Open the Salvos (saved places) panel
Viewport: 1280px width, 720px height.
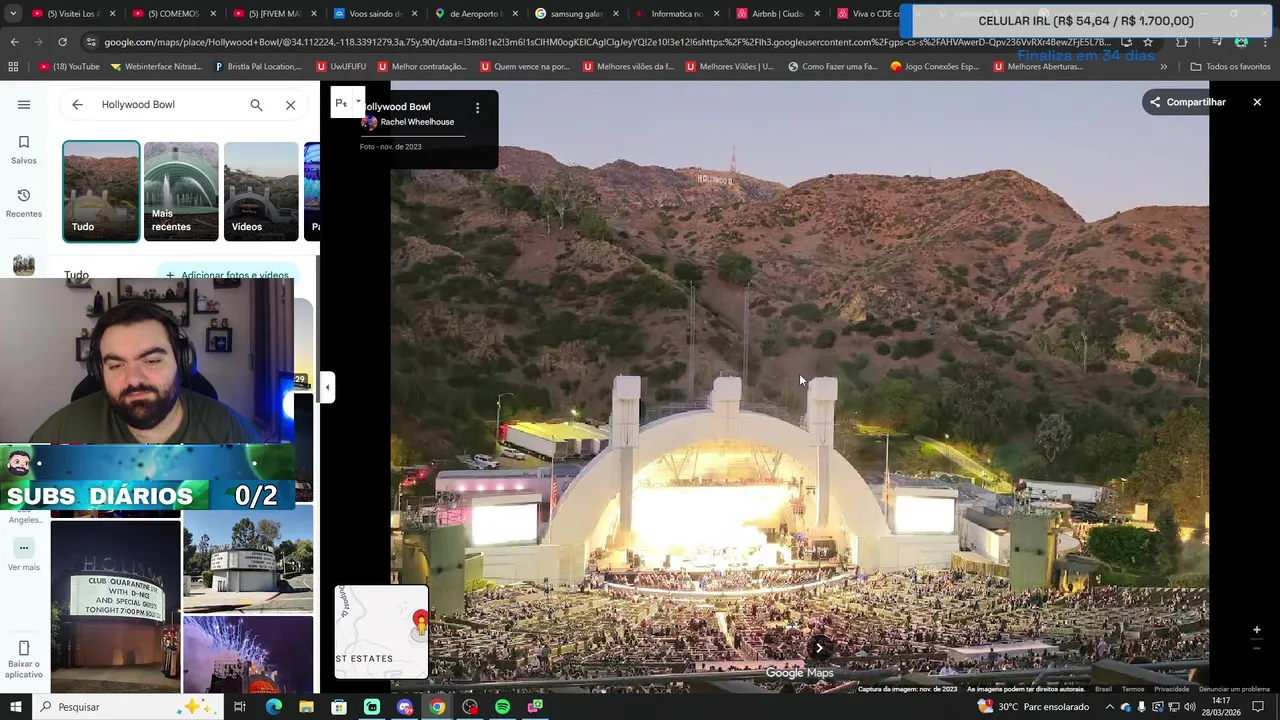point(24,150)
